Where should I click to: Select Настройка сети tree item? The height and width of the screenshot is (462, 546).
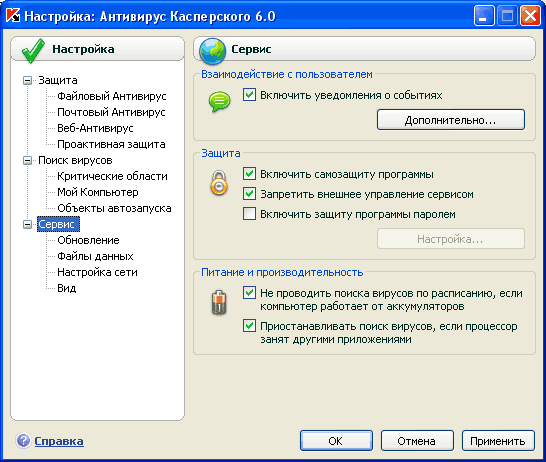(x=98, y=272)
